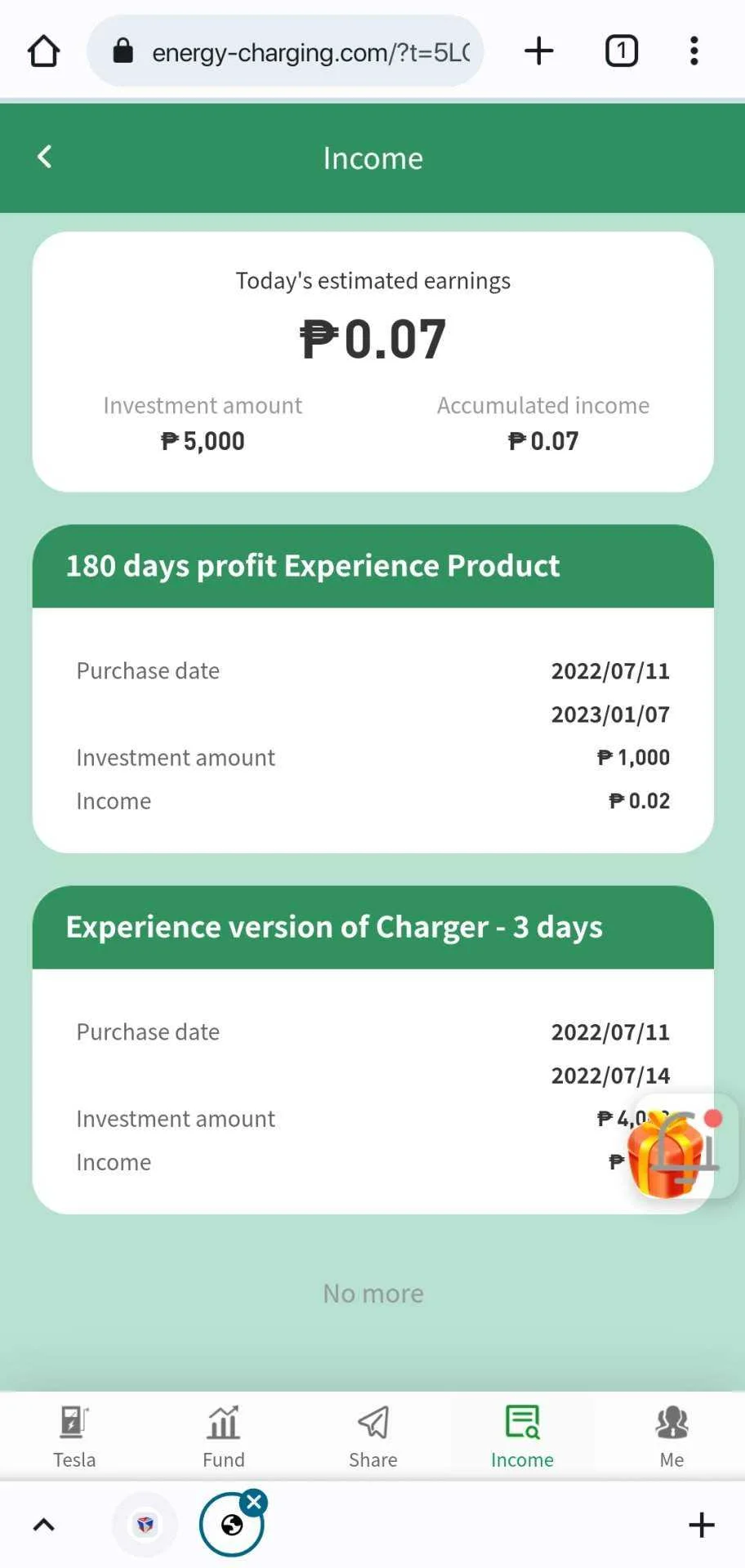Open the browser three-dot menu
This screenshot has width=745, height=1568.
point(694,51)
